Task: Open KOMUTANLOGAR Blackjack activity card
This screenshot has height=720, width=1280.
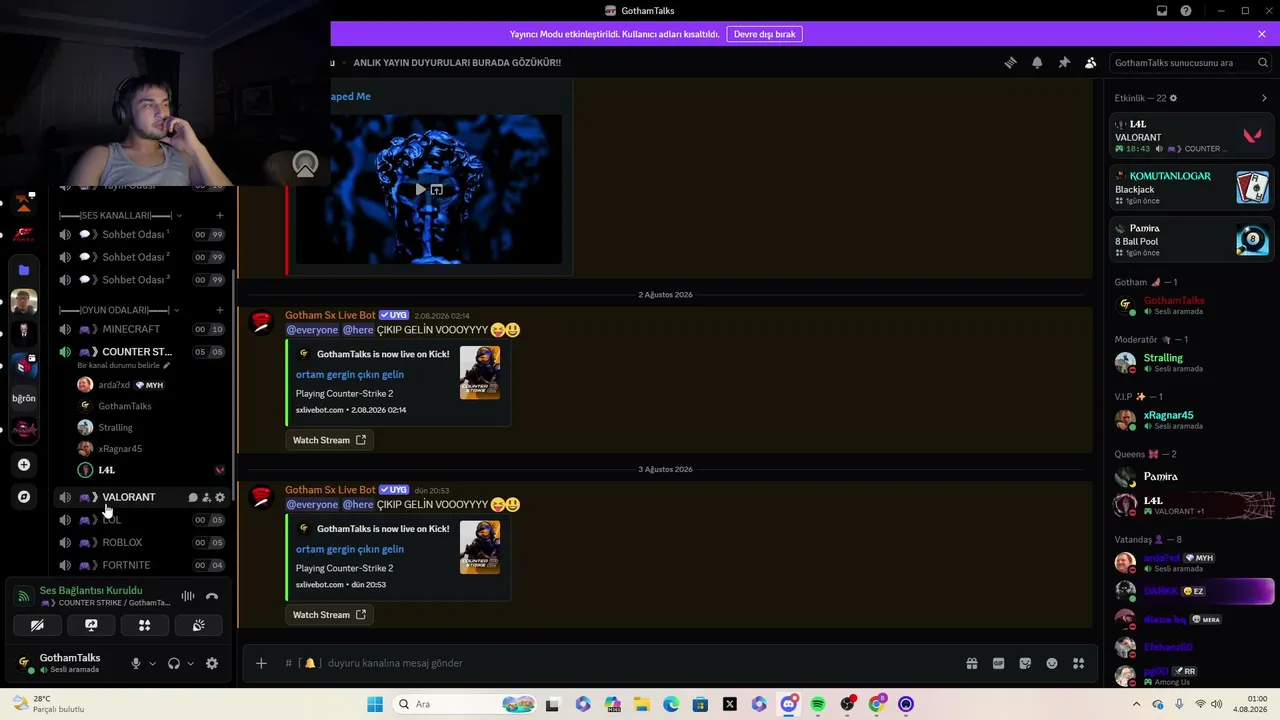Action: 1192,188
